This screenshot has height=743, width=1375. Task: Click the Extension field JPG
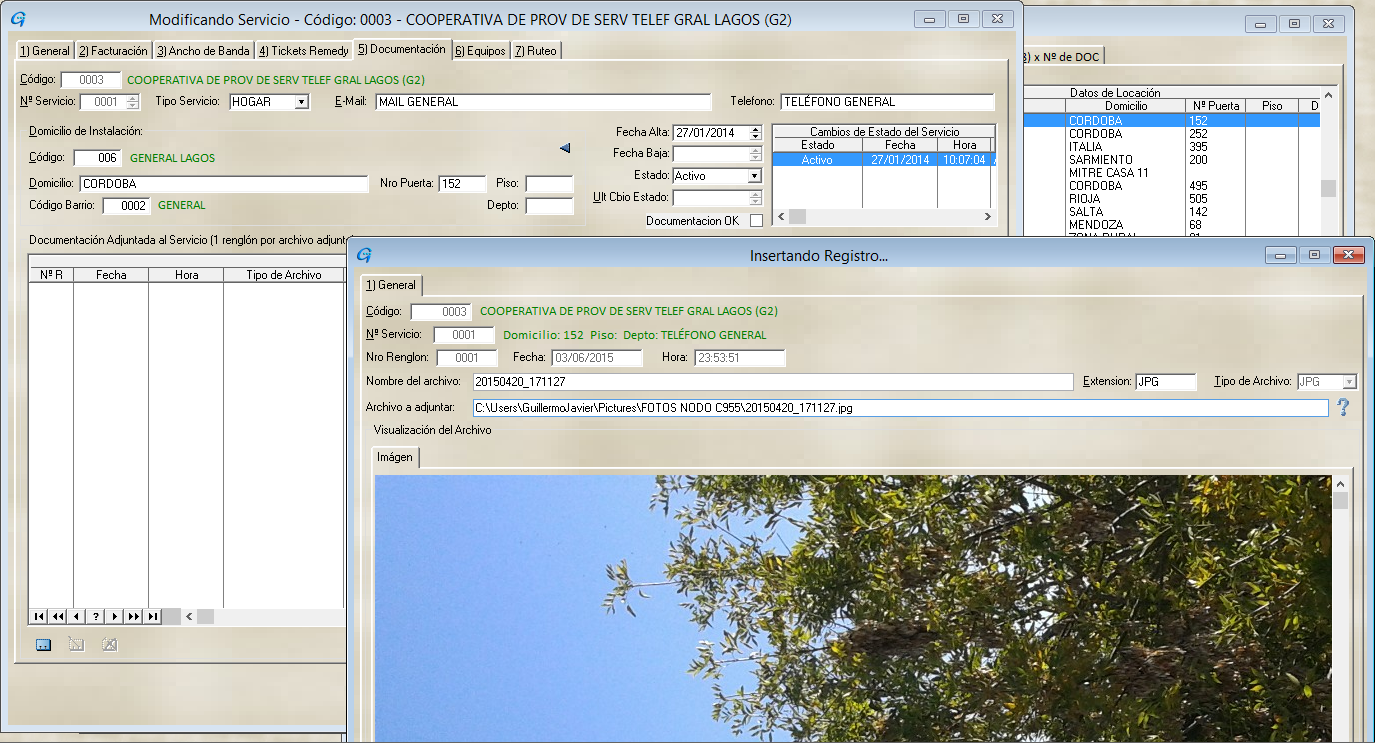click(x=1165, y=382)
